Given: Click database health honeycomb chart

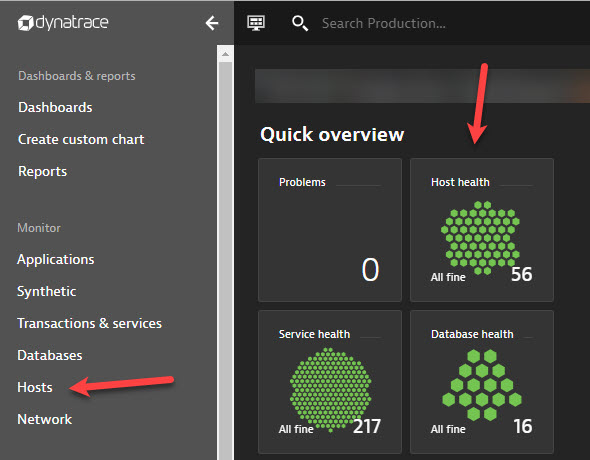Looking at the screenshot, I should (482, 385).
